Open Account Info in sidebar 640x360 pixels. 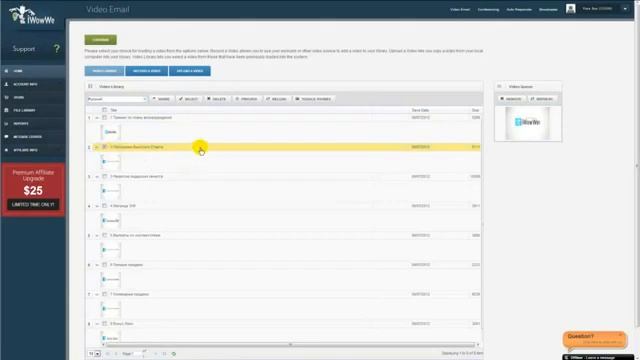click(33, 84)
